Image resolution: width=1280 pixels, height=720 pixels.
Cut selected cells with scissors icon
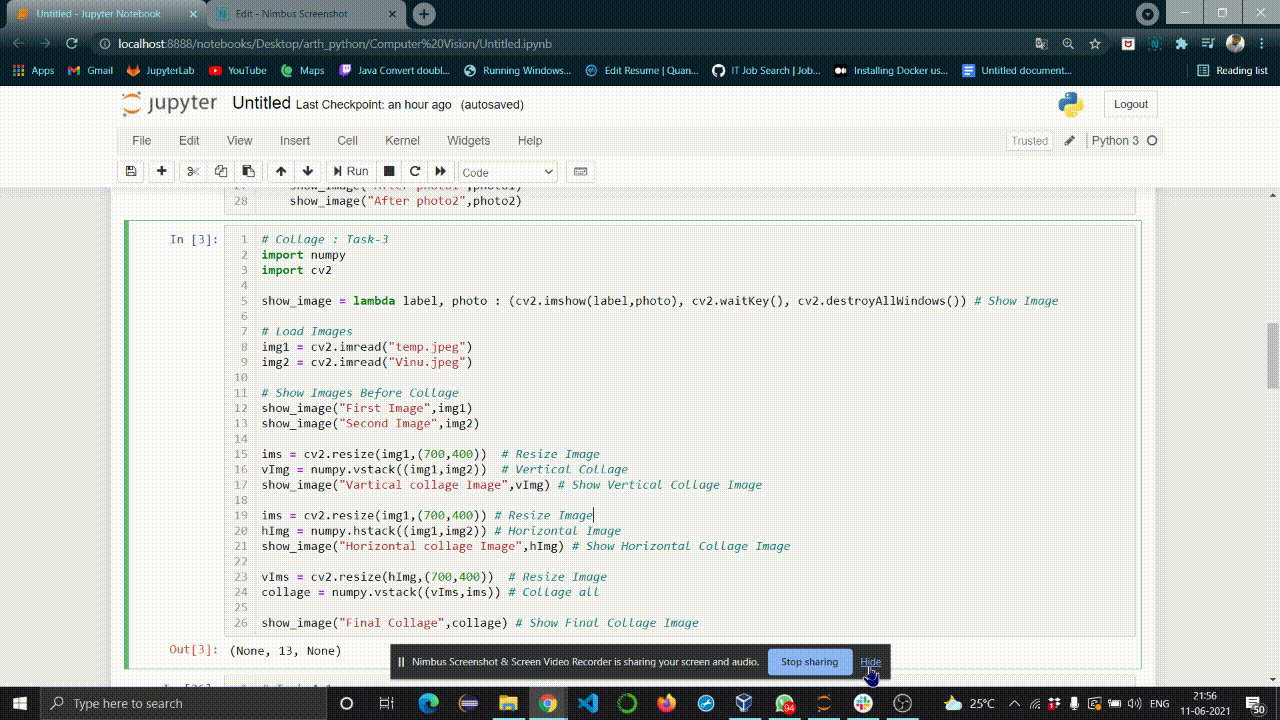(x=194, y=171)
